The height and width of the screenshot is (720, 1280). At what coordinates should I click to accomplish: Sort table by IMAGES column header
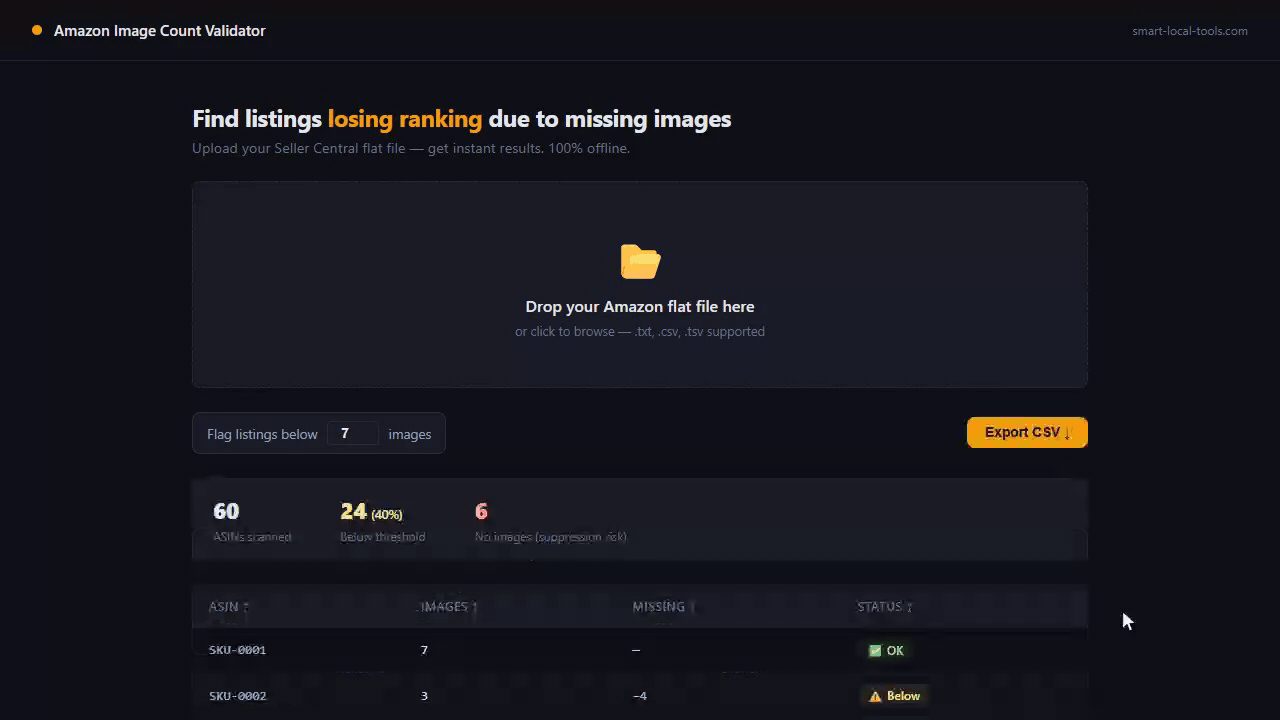(447, 606)
